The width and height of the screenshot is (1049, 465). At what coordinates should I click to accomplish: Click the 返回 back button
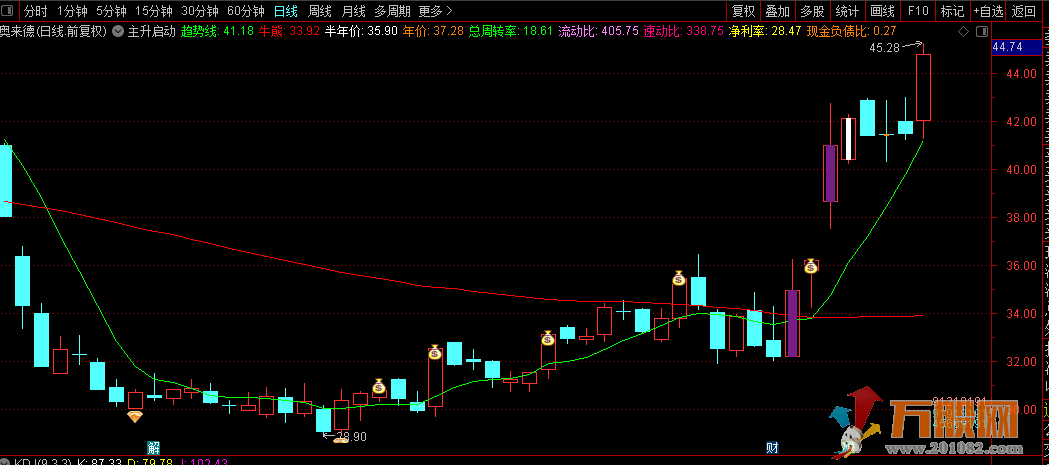(x=1024, y=12)
